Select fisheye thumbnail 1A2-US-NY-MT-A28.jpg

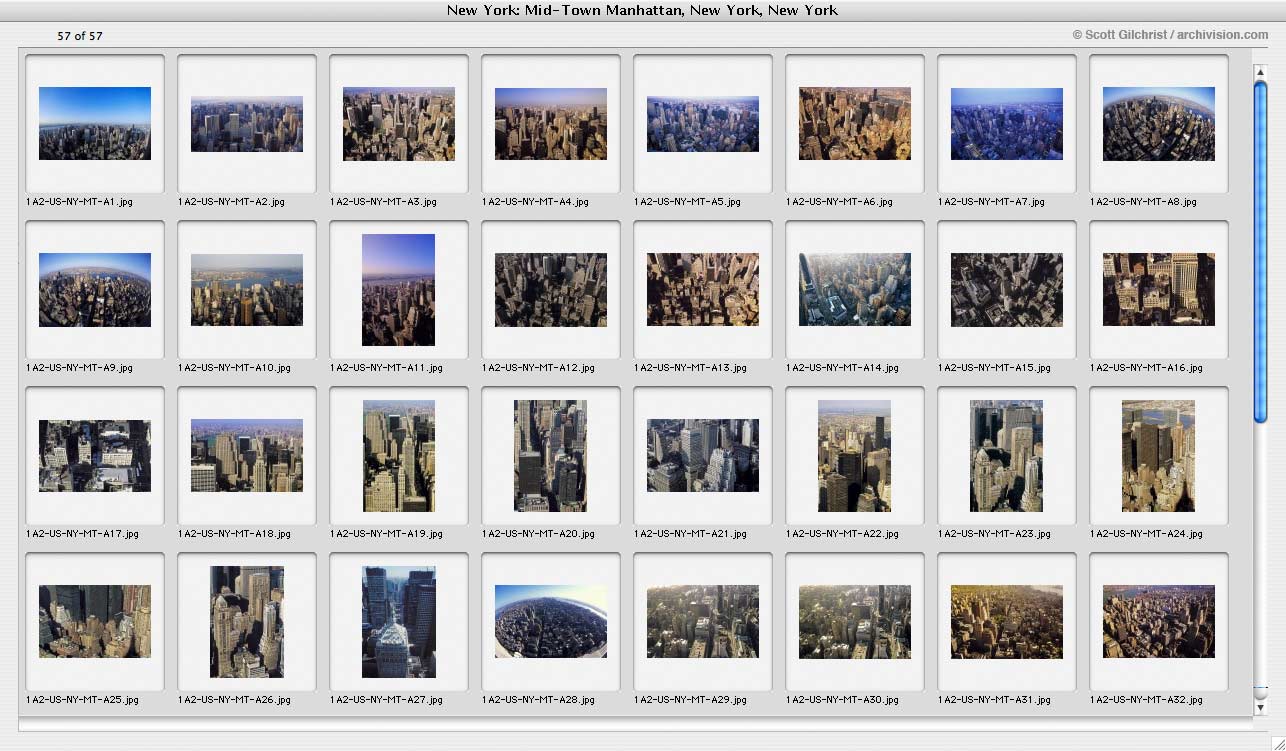click(x=551, y=622)
